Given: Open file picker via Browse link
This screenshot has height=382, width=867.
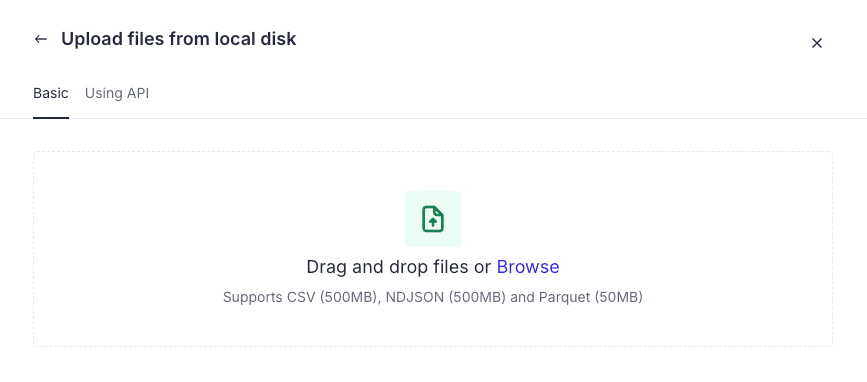Looking at the screenshot, I should [528, 267].
